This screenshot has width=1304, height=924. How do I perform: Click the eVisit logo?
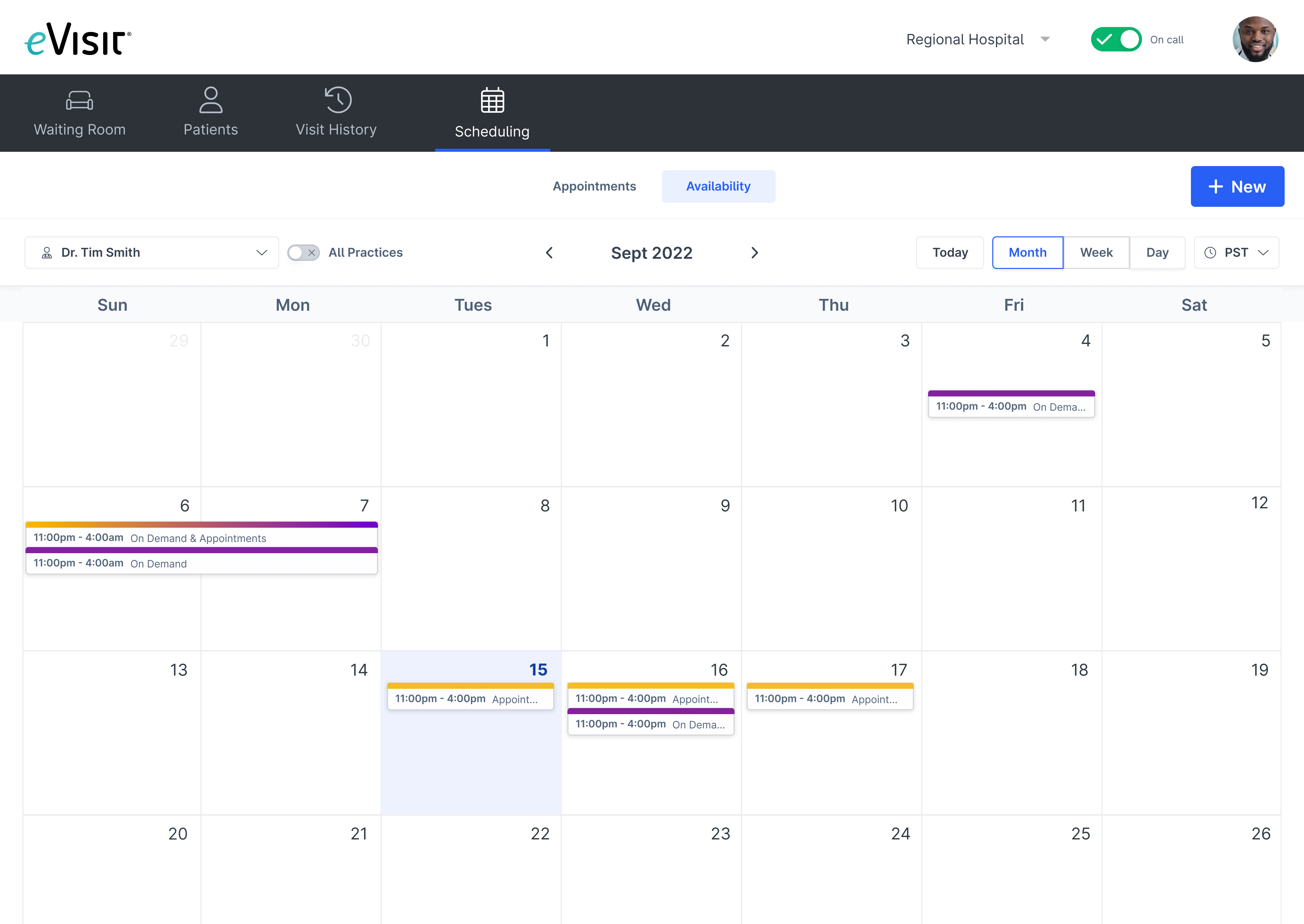click(x=78, y=39)
